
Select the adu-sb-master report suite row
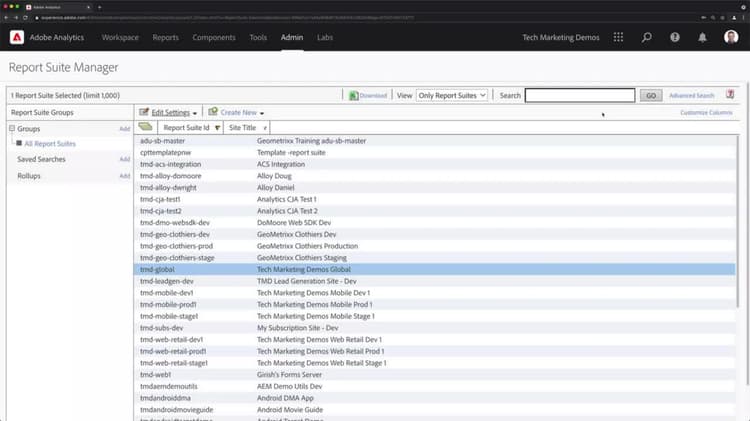(434, 141)
